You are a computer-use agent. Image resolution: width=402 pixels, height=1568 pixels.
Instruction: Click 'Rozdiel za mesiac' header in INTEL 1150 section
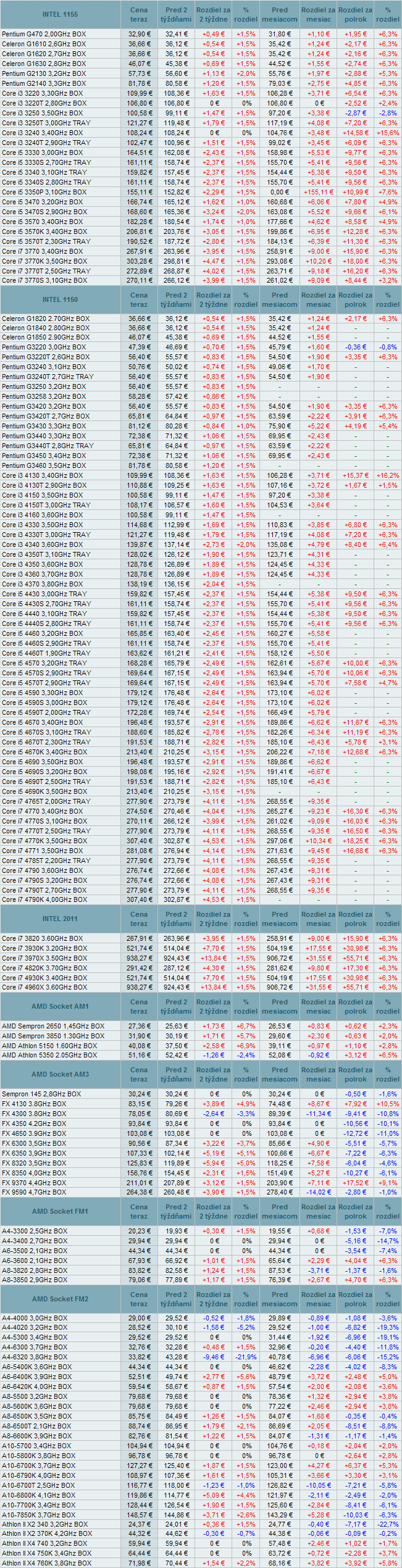click(x=319, y=299)
